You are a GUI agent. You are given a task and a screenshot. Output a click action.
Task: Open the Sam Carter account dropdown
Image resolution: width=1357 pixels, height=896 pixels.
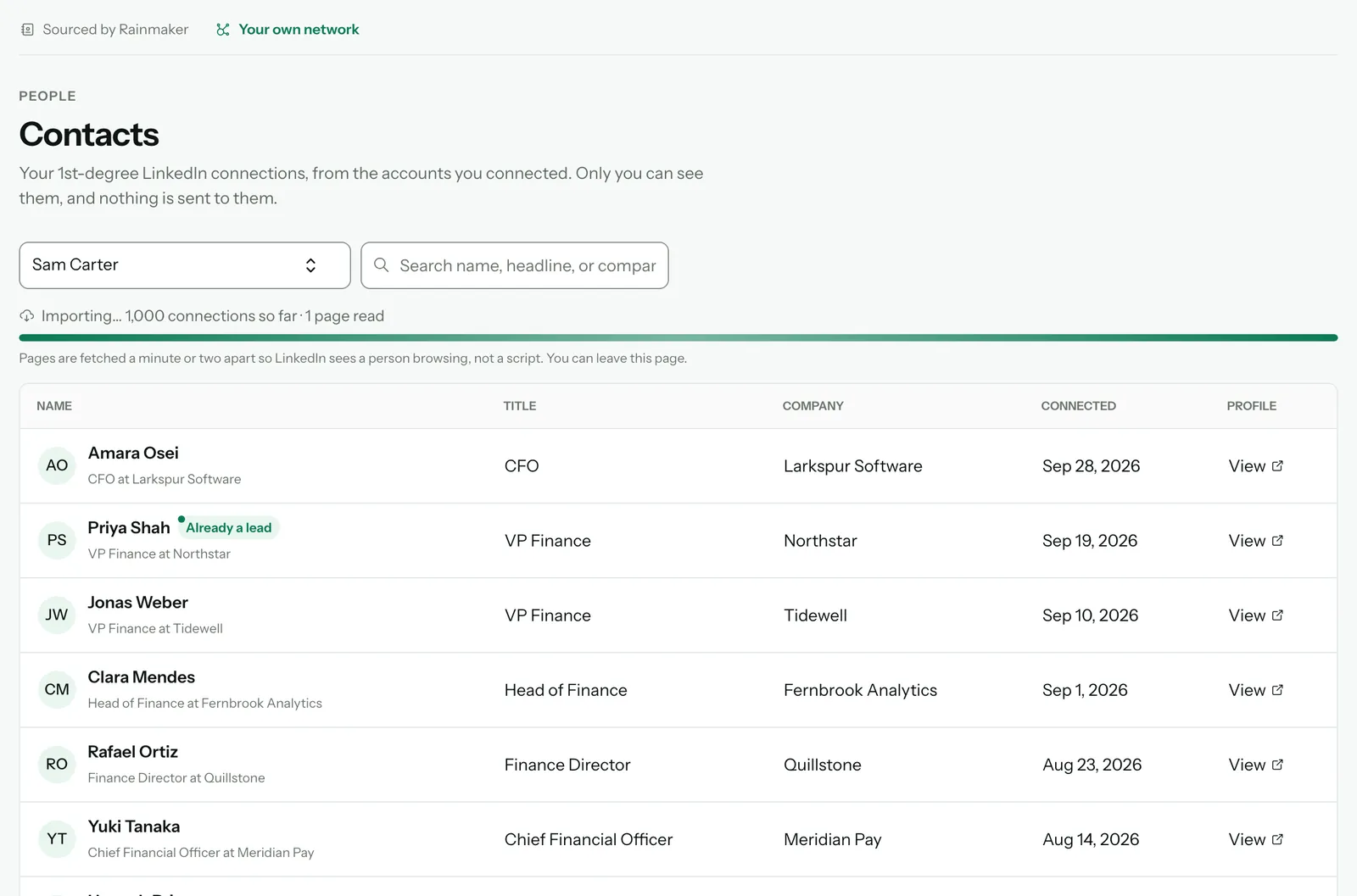point(185,265)
